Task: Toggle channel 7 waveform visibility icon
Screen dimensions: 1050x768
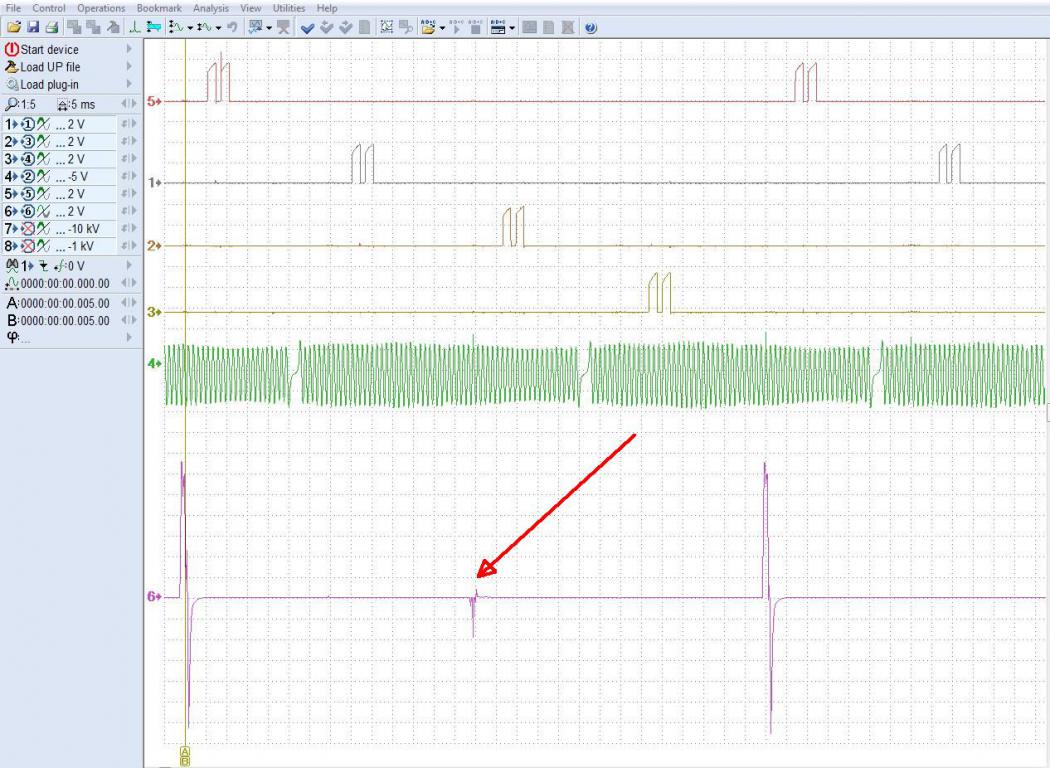Action: 44,229
